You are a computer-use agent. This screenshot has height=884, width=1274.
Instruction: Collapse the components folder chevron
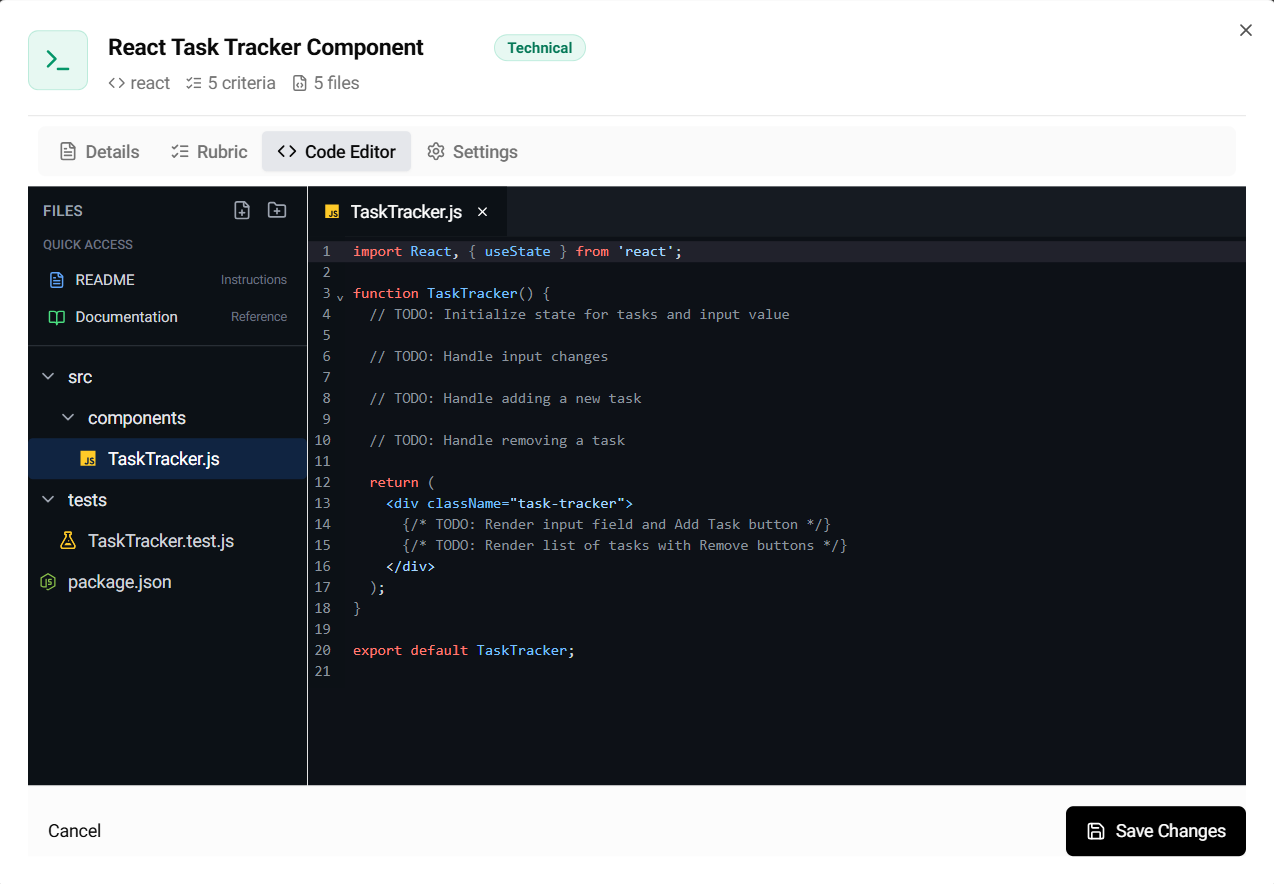pos(68,418)
